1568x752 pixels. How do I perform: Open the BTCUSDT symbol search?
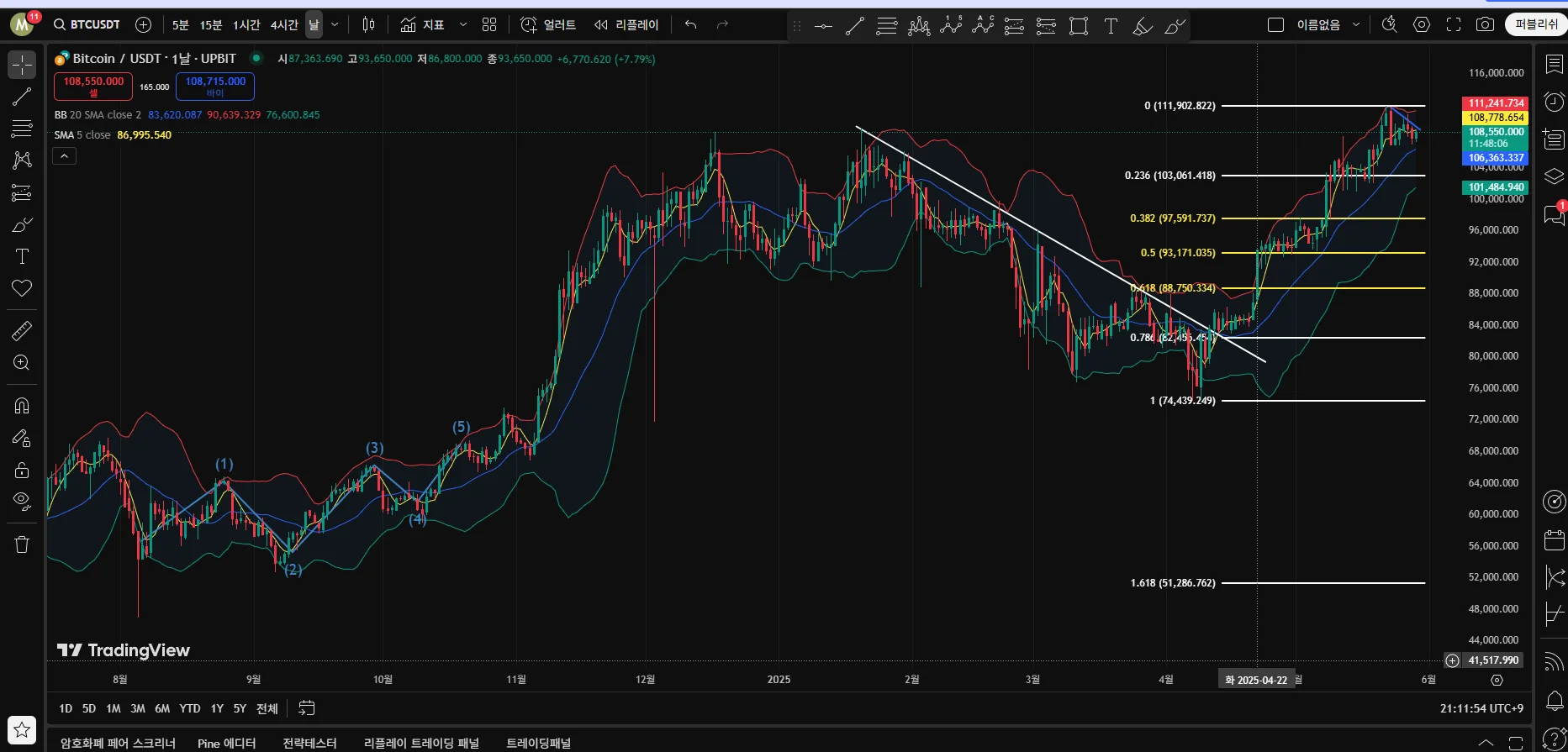[87, 25]
